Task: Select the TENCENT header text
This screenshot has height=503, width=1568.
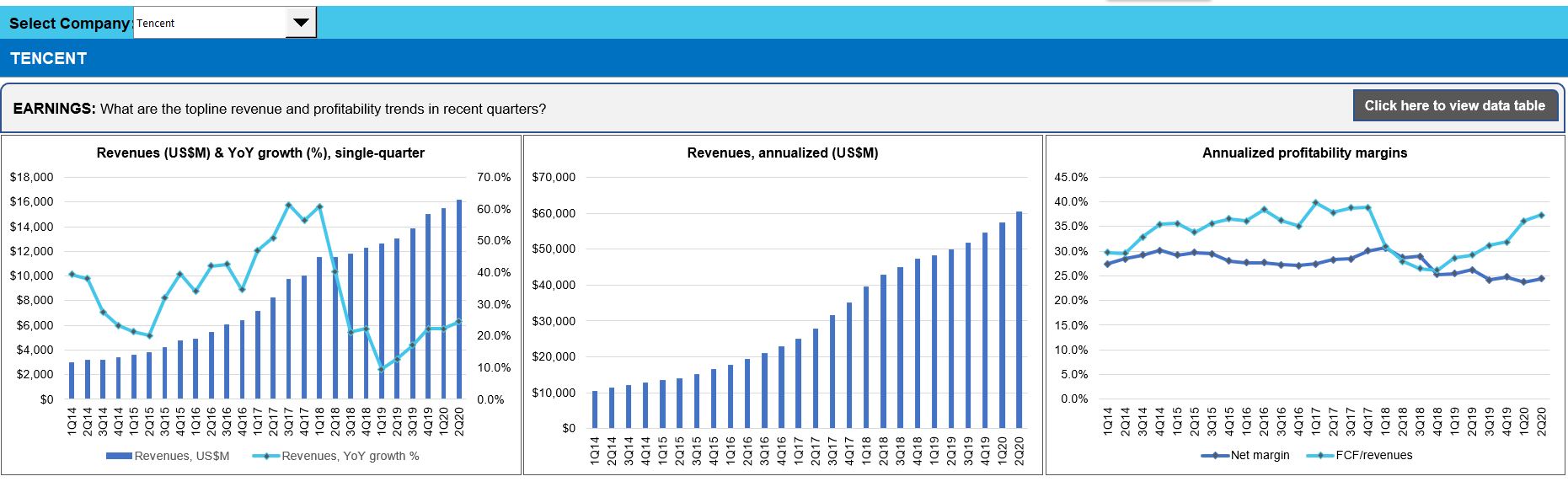Action: (x=49, y=58)
